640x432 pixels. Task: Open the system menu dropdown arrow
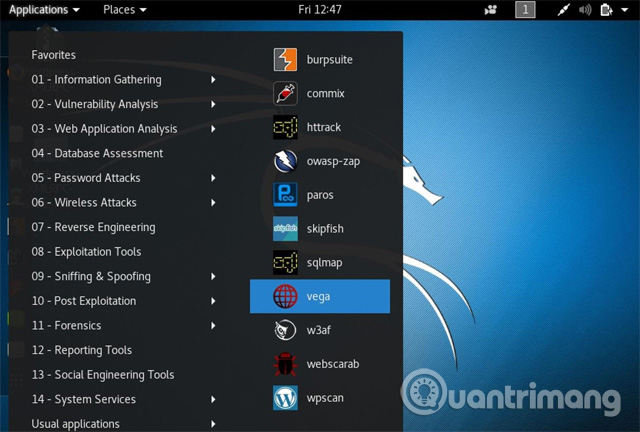pyautogui.click(x=624, y=10)
